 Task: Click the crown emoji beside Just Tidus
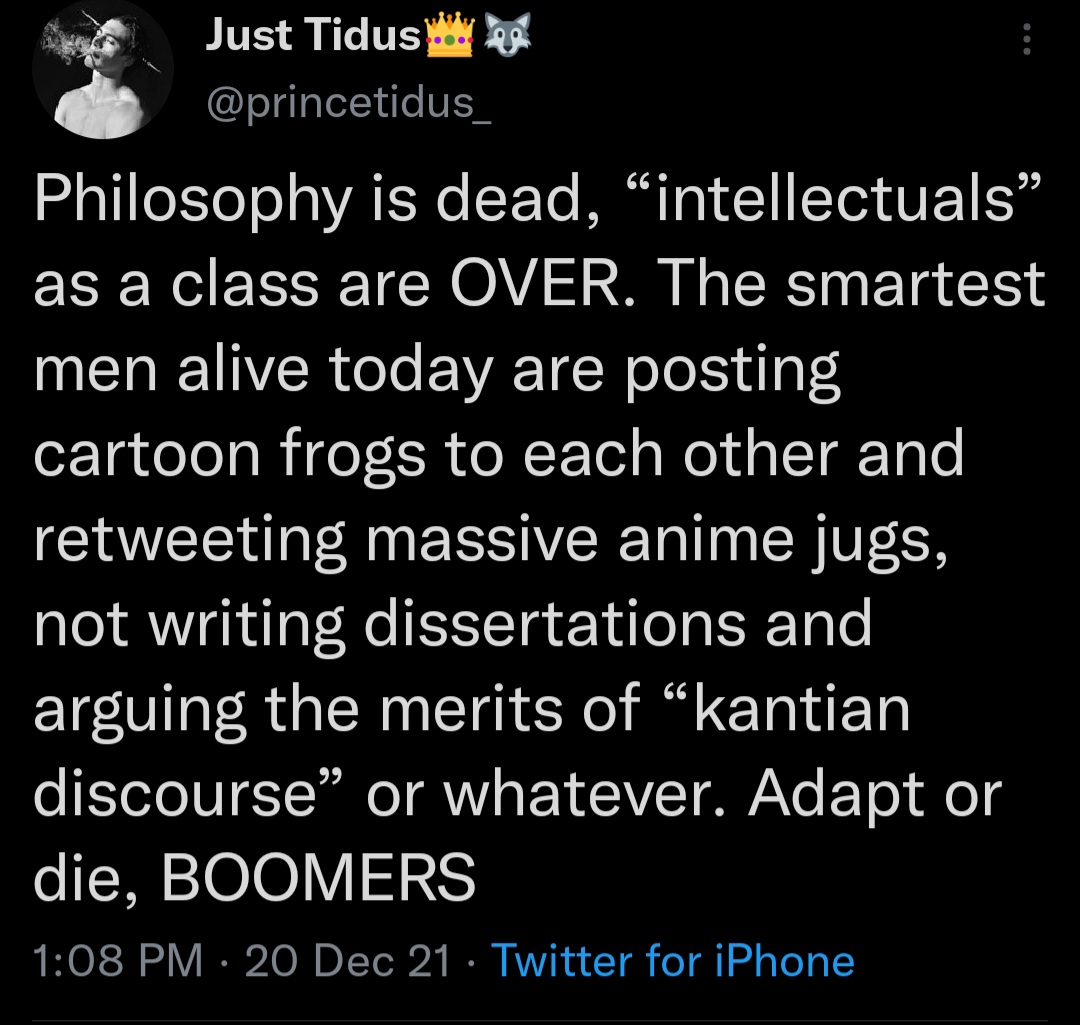pyautogui.click(x=450, y=36)
